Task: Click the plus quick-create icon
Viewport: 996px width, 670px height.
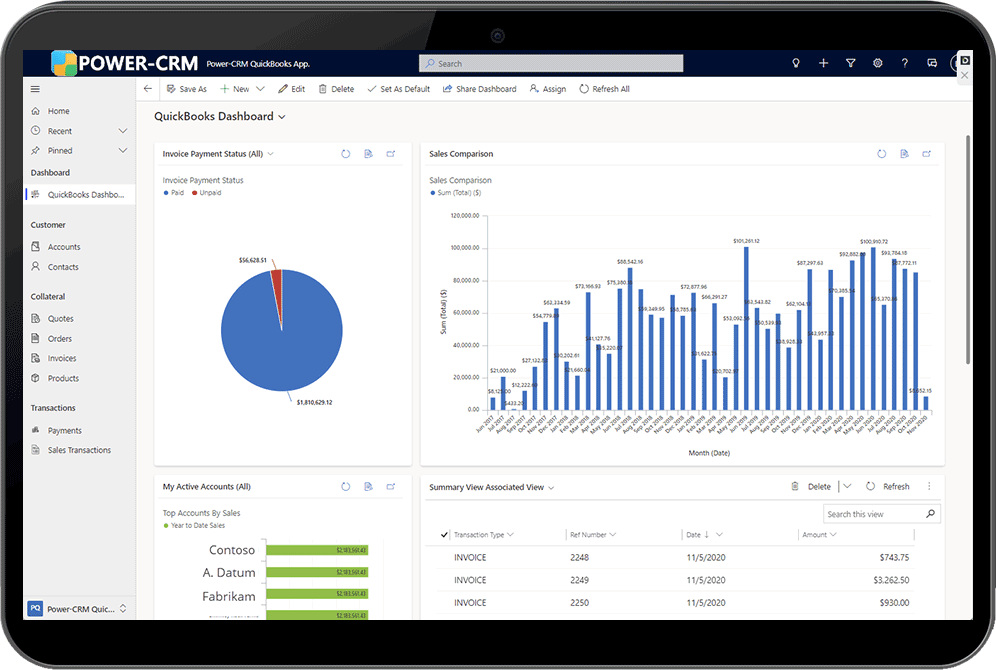Action: [823, 63]
